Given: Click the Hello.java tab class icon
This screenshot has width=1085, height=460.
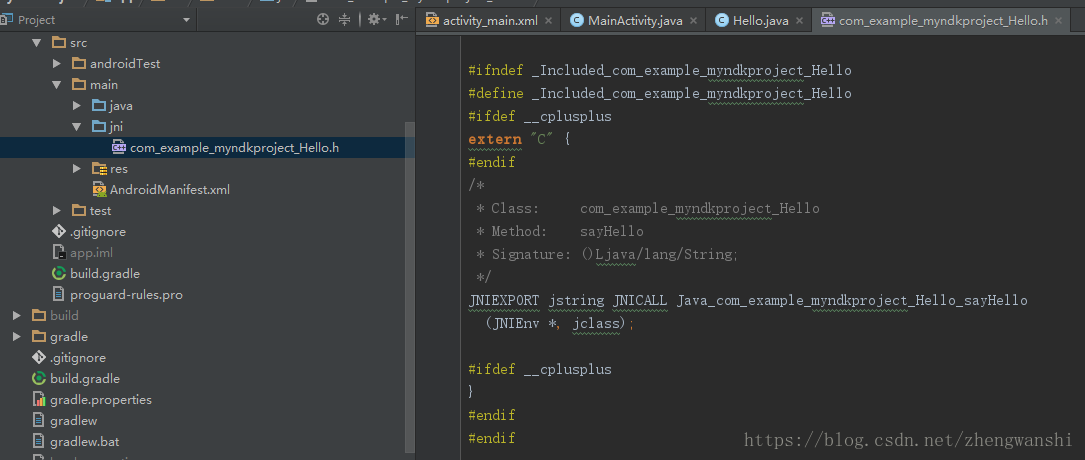Looking at the screenshot, I should [x=722, y=21].
